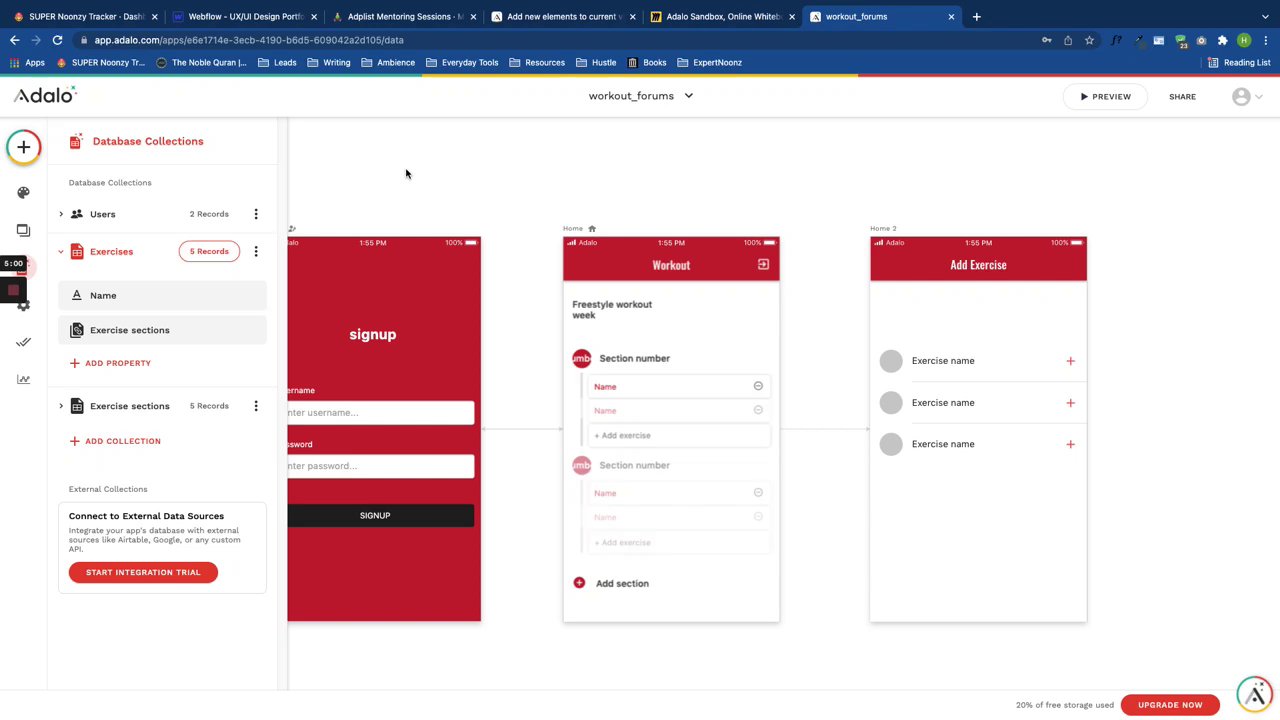Bookmark page with the star icon

click(1089, 40)
